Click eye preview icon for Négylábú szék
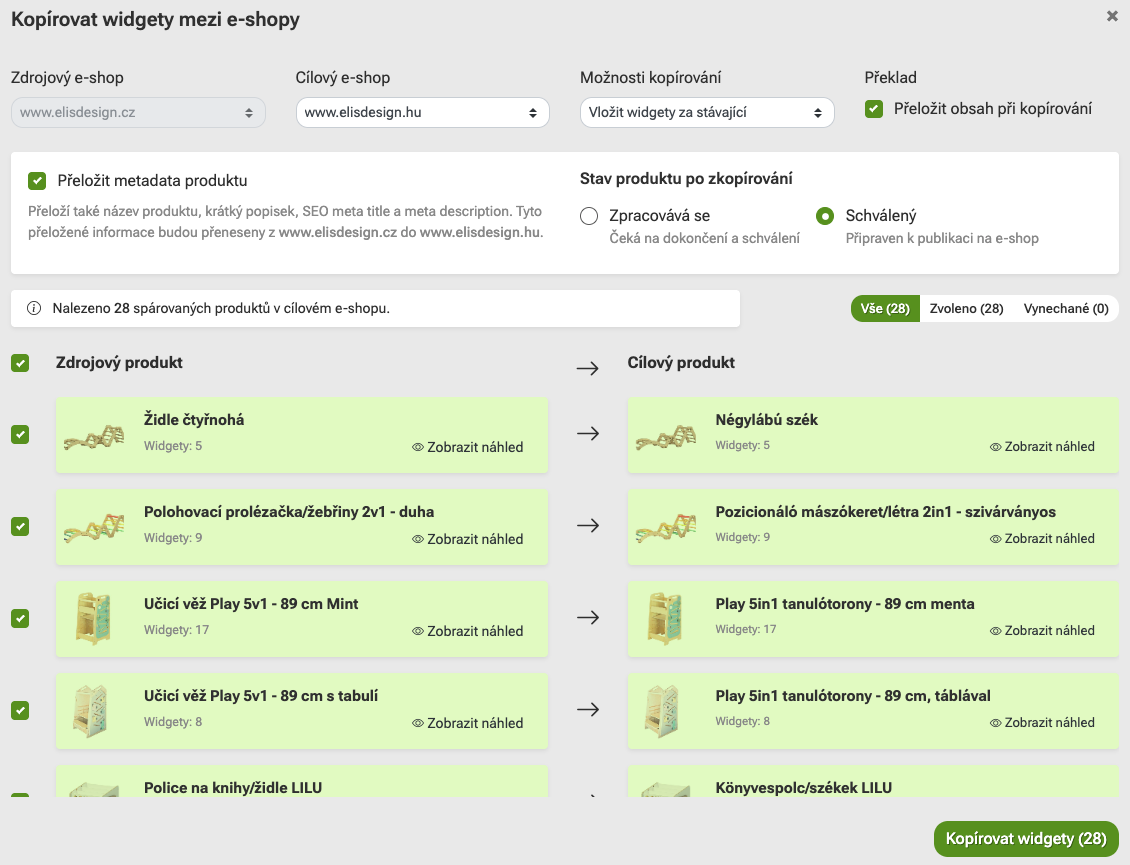The height and width of the screenshot is (865, 1130). pos(996,447)
